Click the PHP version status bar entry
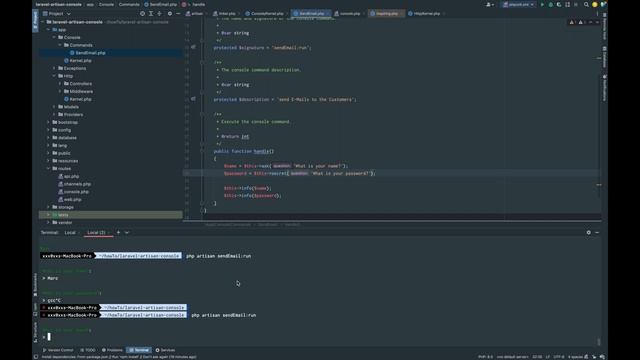 tap(485, 357)
